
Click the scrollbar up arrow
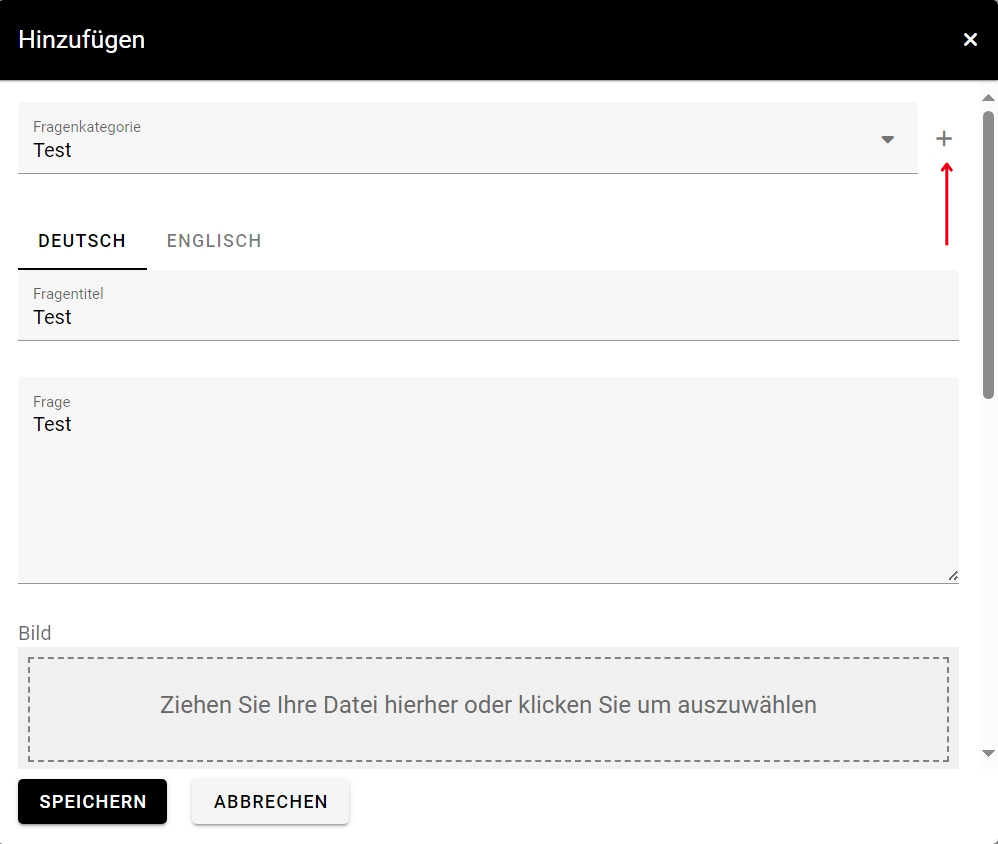point(988,98)
